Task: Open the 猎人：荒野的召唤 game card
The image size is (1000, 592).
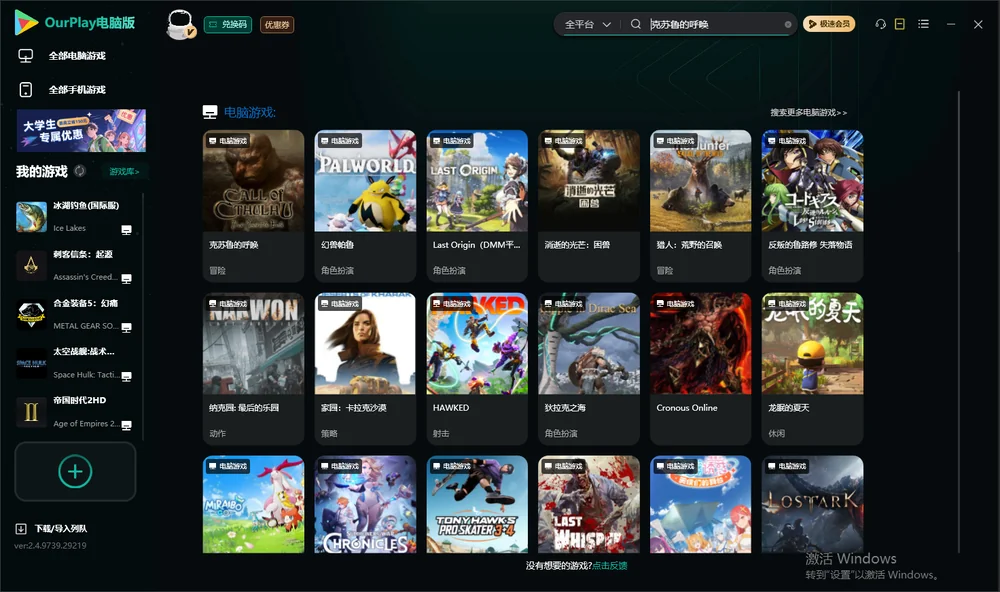Action: click(700, 205)
